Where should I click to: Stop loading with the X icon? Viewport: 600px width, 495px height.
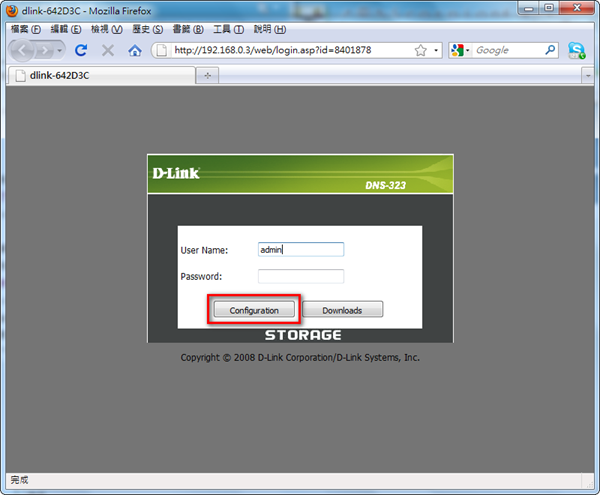click(x=108, y=50)
